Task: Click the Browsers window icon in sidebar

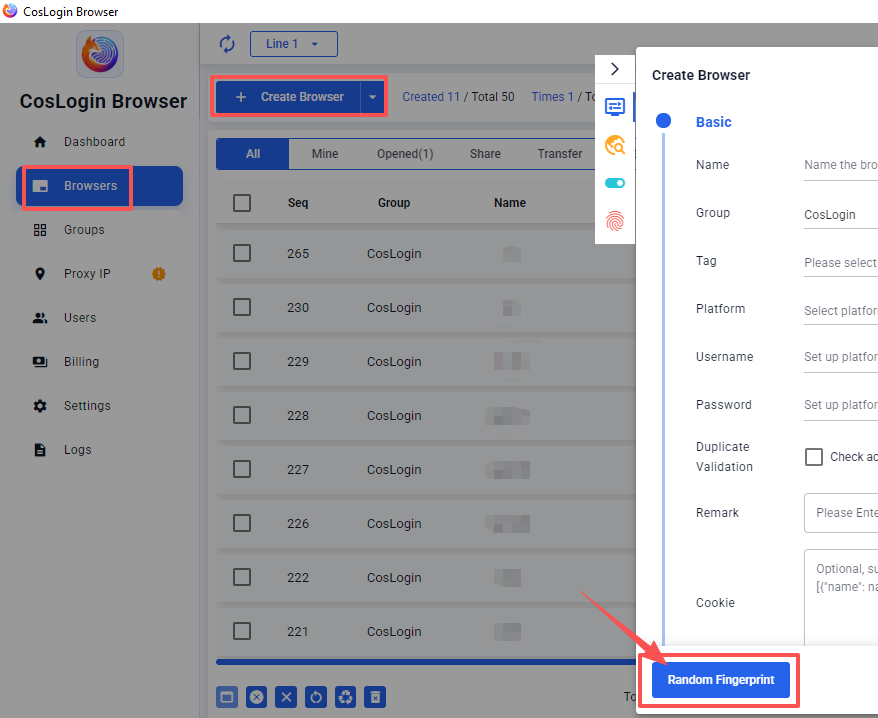Action: tap(40, 186)
